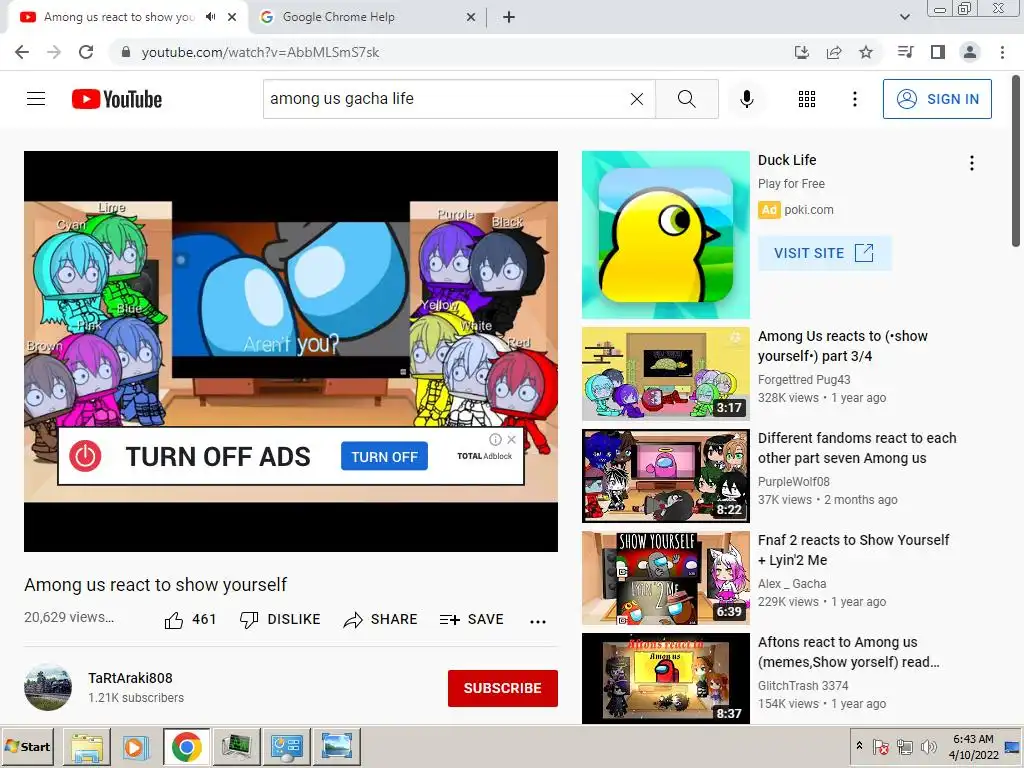Share this page from address bar
This screenshot has height=768, width=1024.
pos(833,52)
